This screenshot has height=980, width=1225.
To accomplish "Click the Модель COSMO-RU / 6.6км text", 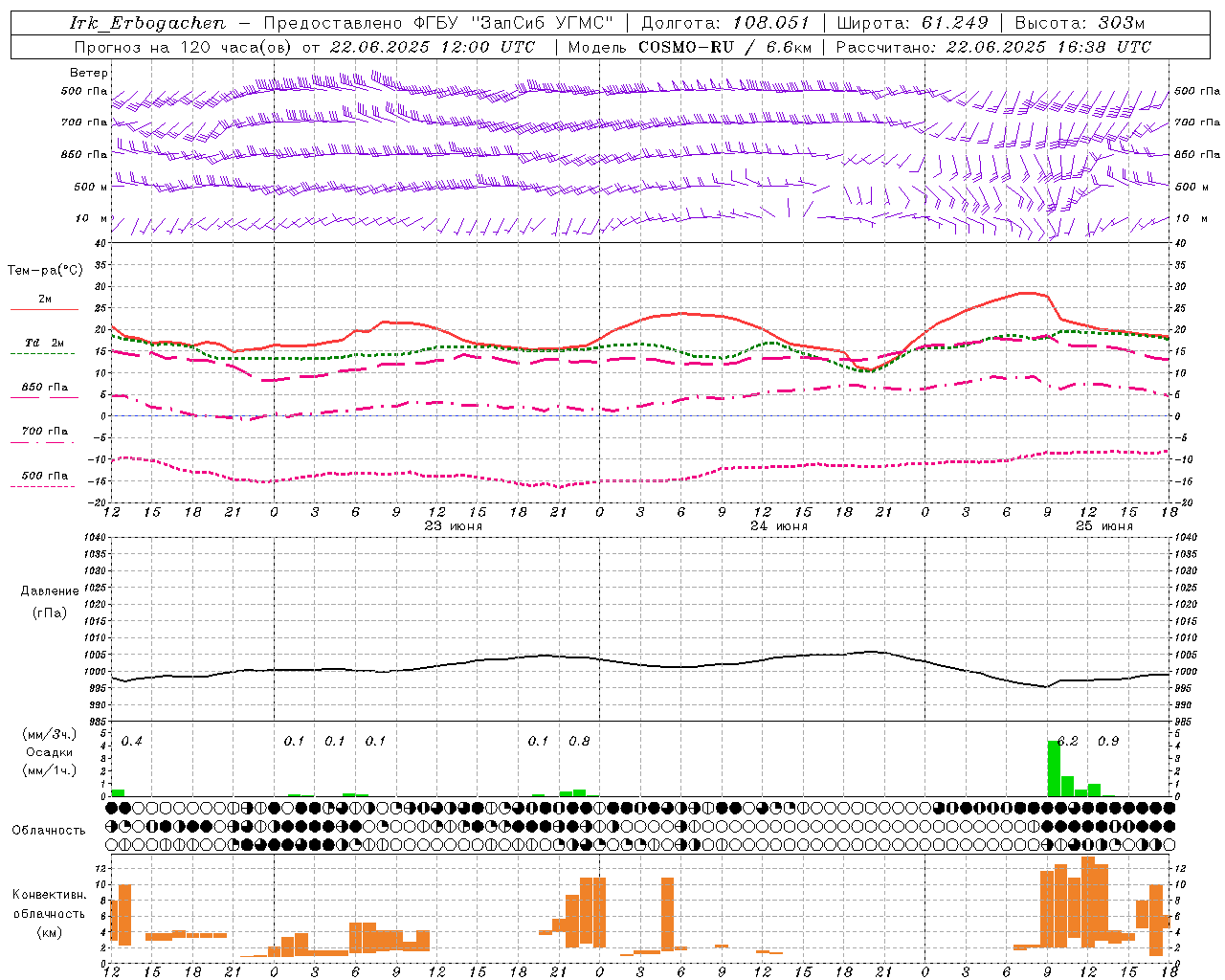I will click(690, 47).
